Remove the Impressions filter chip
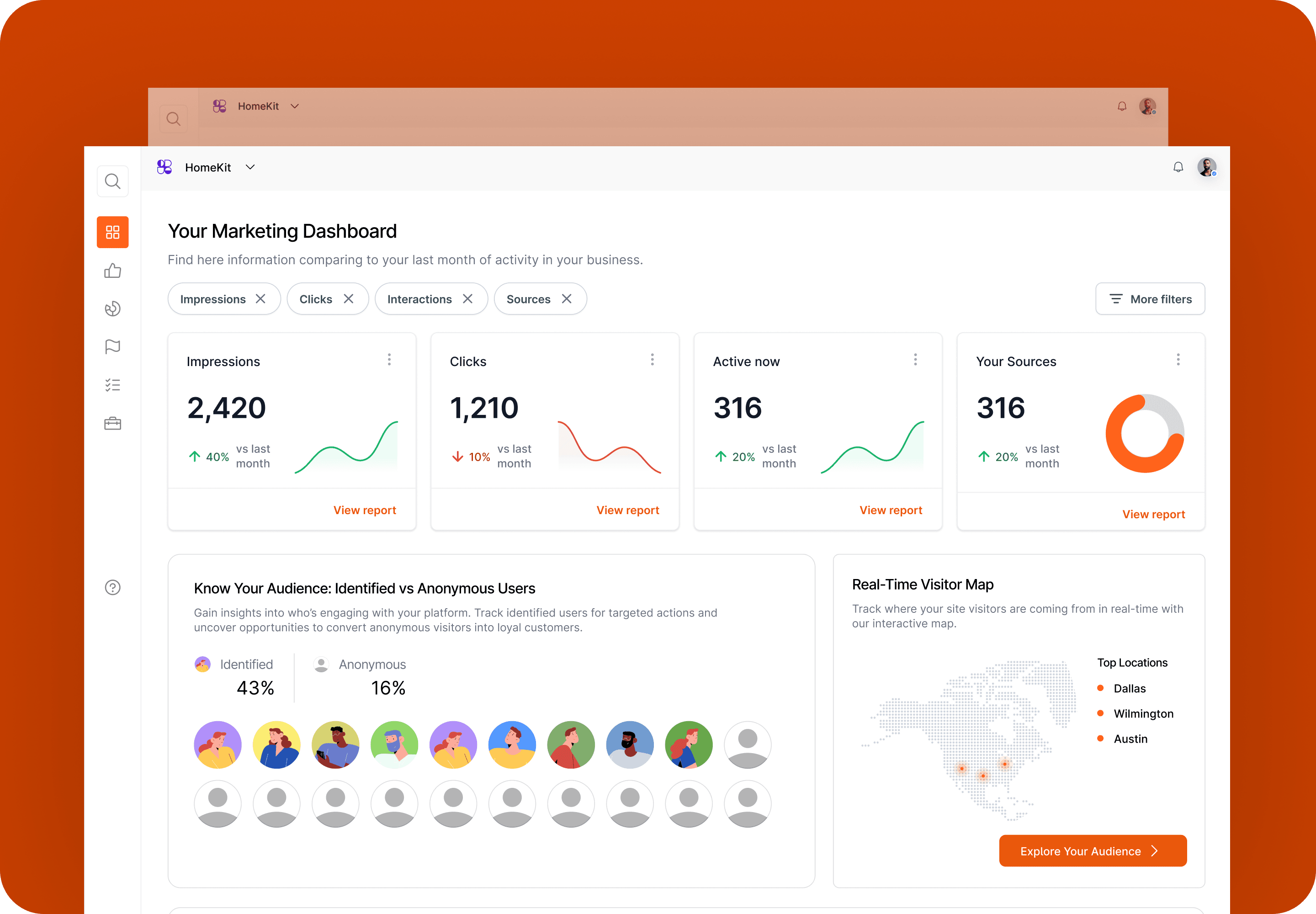Screen dimensions: 1316x914 [260, 299]
